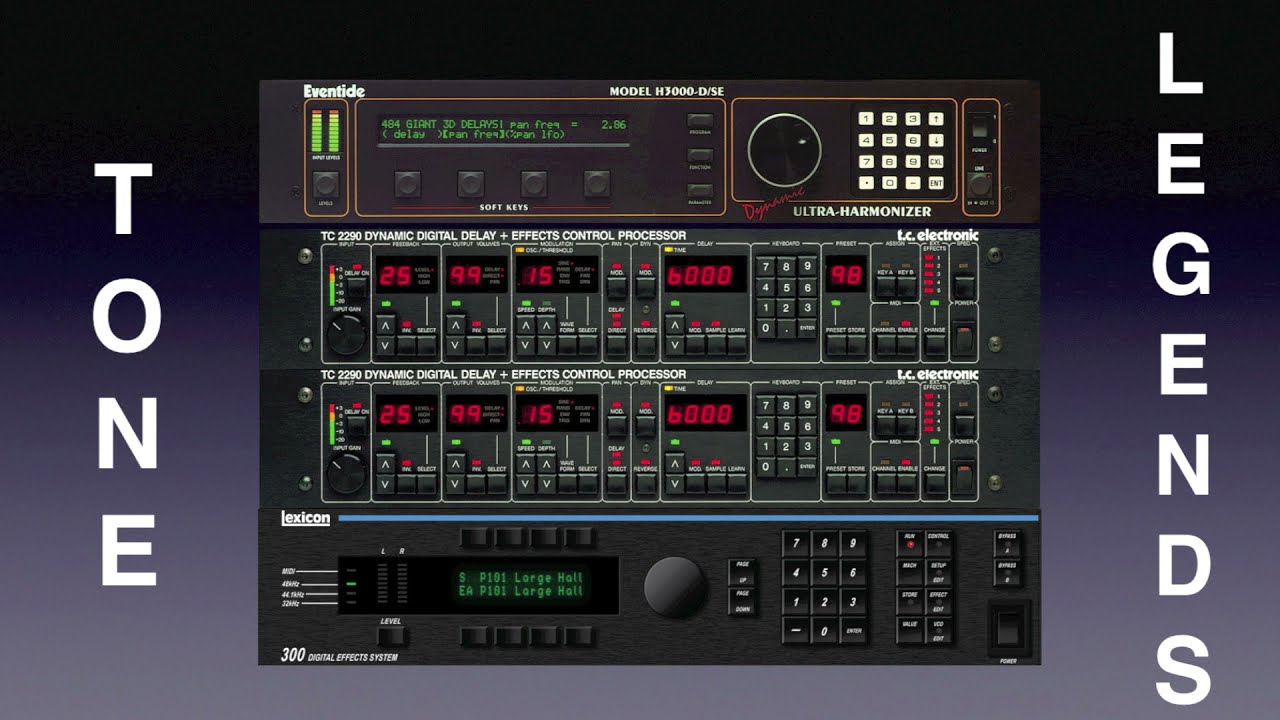Click digit 9 on the Eventide keypad

click(912, 161)
